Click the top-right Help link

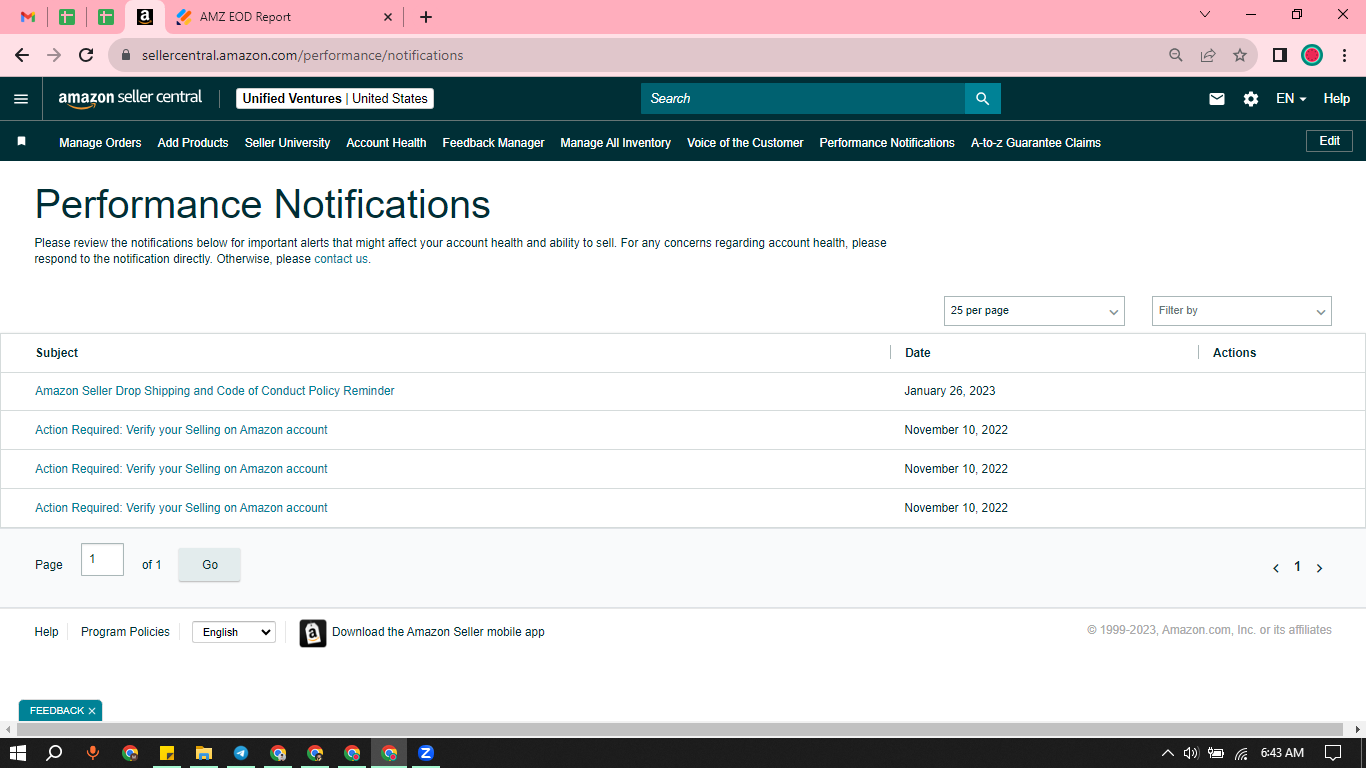pos(1337,99)
